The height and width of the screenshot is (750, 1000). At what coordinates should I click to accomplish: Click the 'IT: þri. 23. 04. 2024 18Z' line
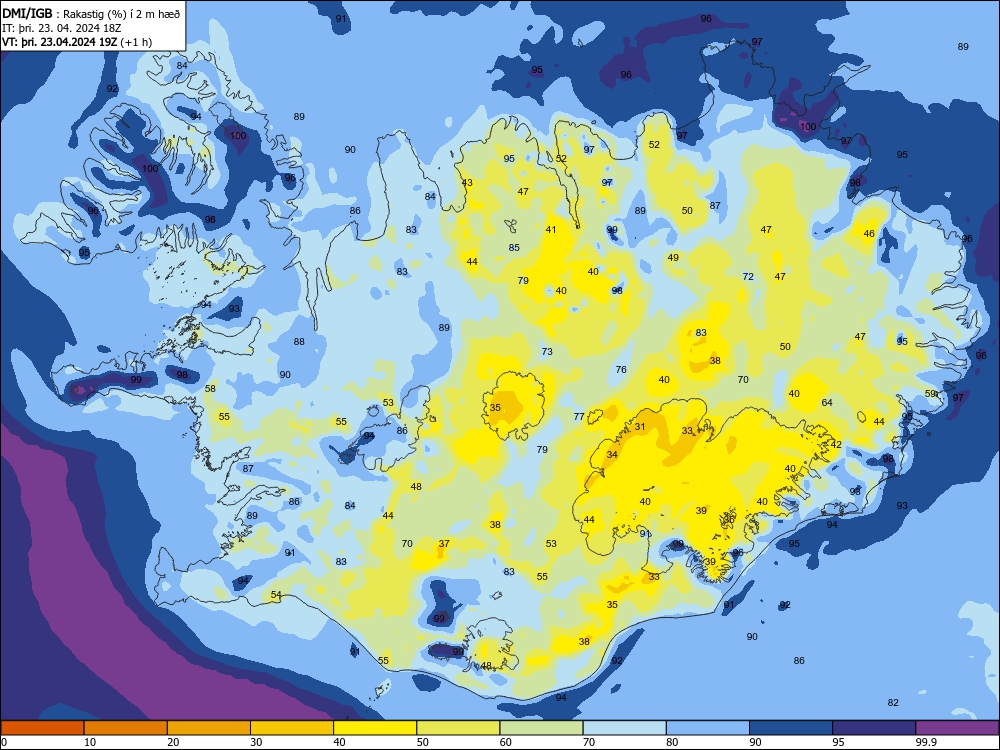[x=62, y=28]
